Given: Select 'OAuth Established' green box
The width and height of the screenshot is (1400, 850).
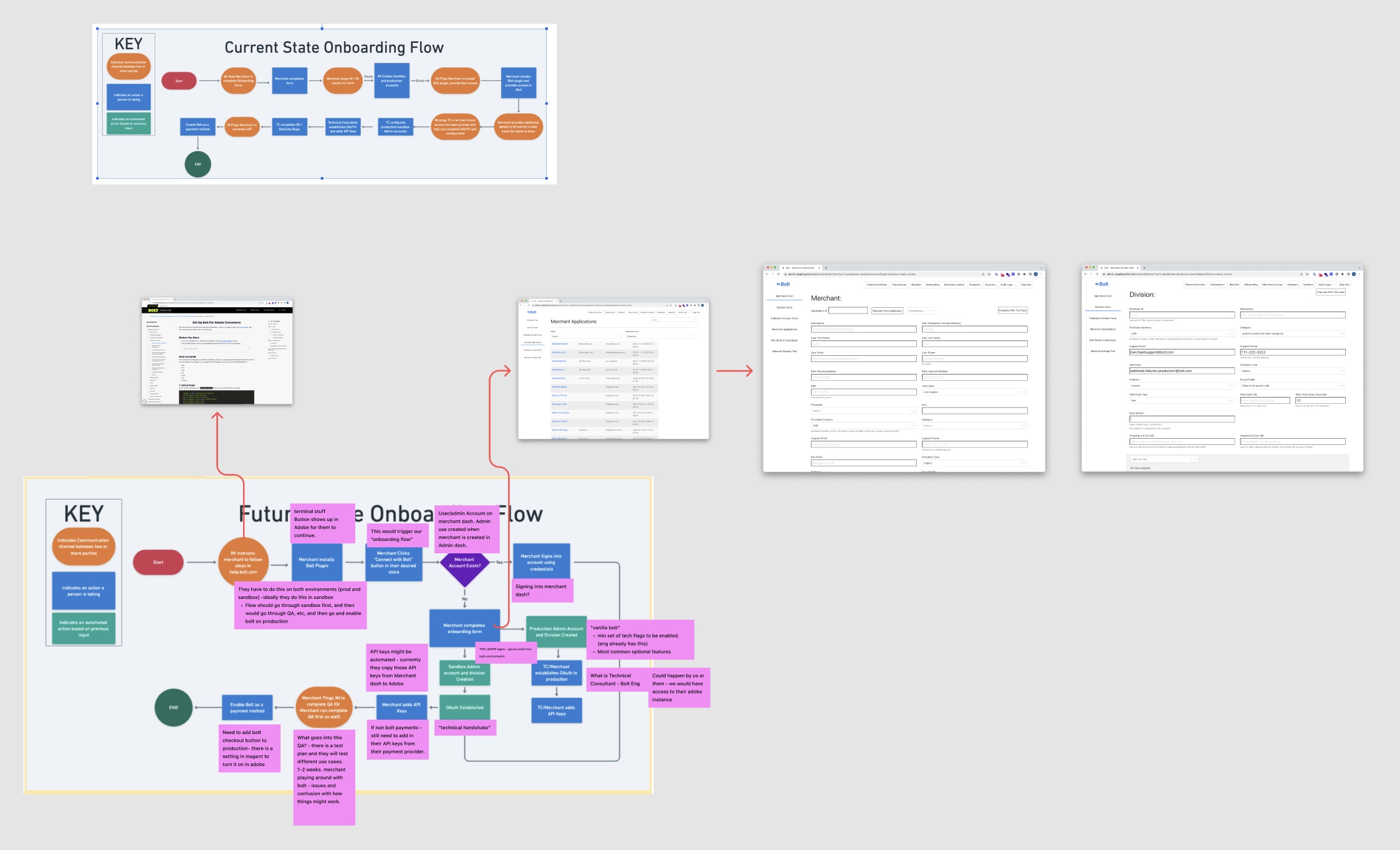Looking at the screenshot, I should point(464,707).
